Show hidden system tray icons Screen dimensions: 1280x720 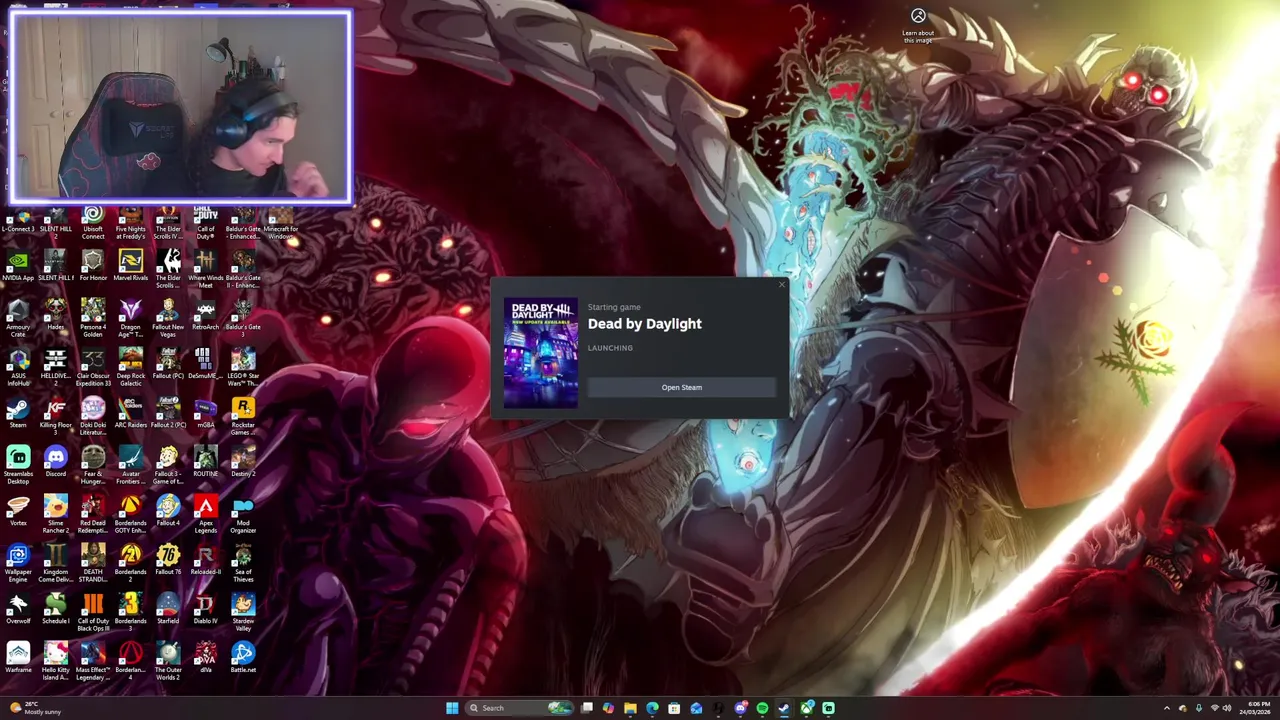tap(1166, 708)
